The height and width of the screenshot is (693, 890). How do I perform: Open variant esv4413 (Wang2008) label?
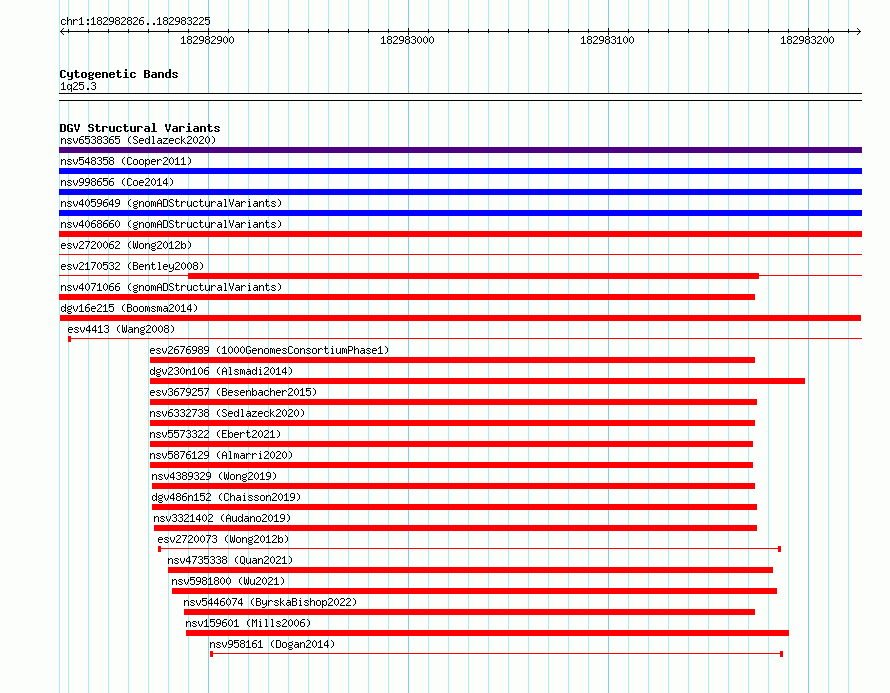click(121, 329)
